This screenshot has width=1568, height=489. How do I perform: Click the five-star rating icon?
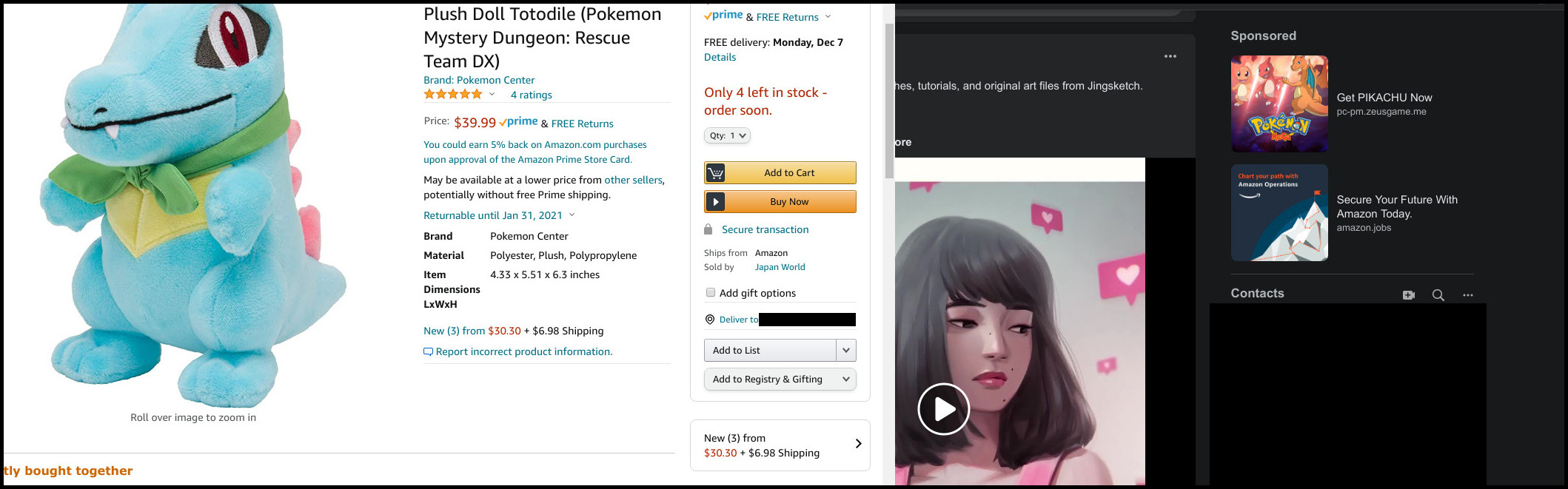(453, 94)
